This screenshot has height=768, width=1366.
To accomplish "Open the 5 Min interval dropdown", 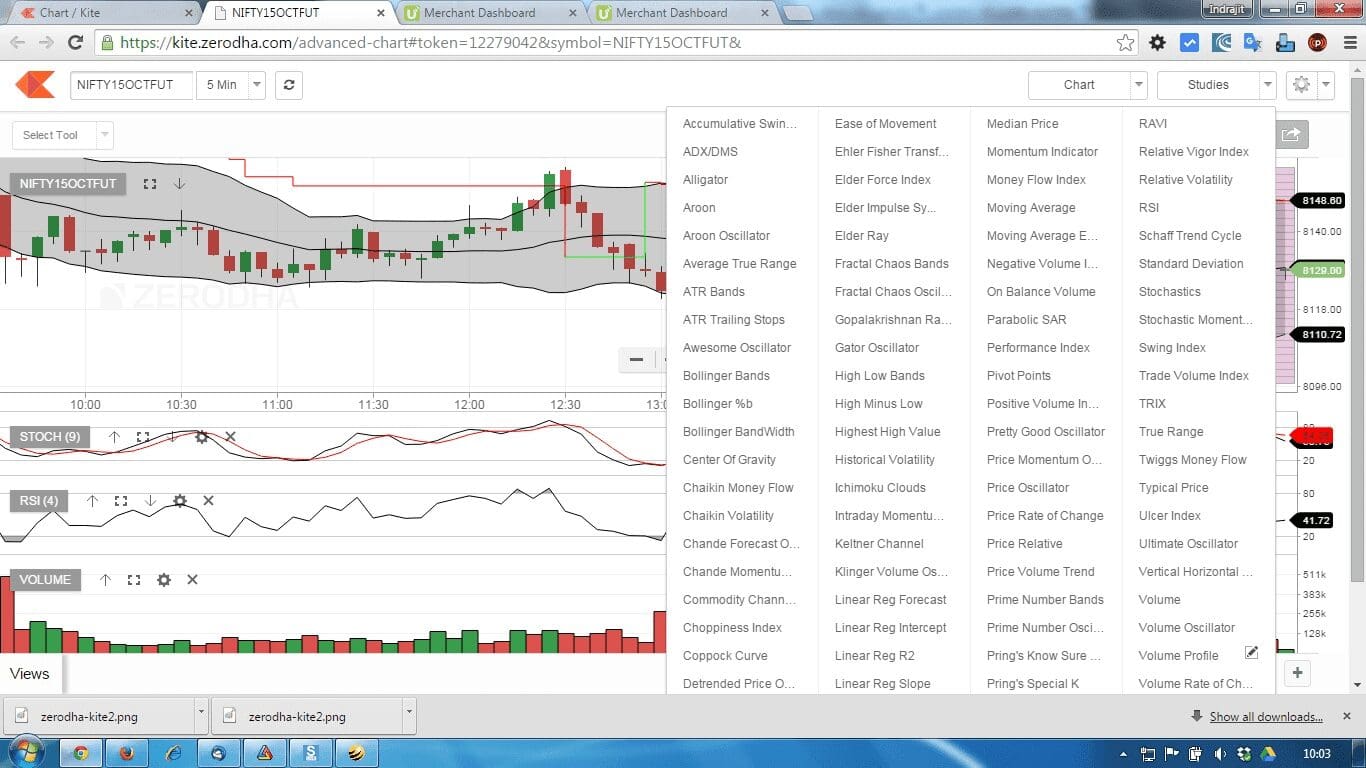I will click(x=230, y=85).
